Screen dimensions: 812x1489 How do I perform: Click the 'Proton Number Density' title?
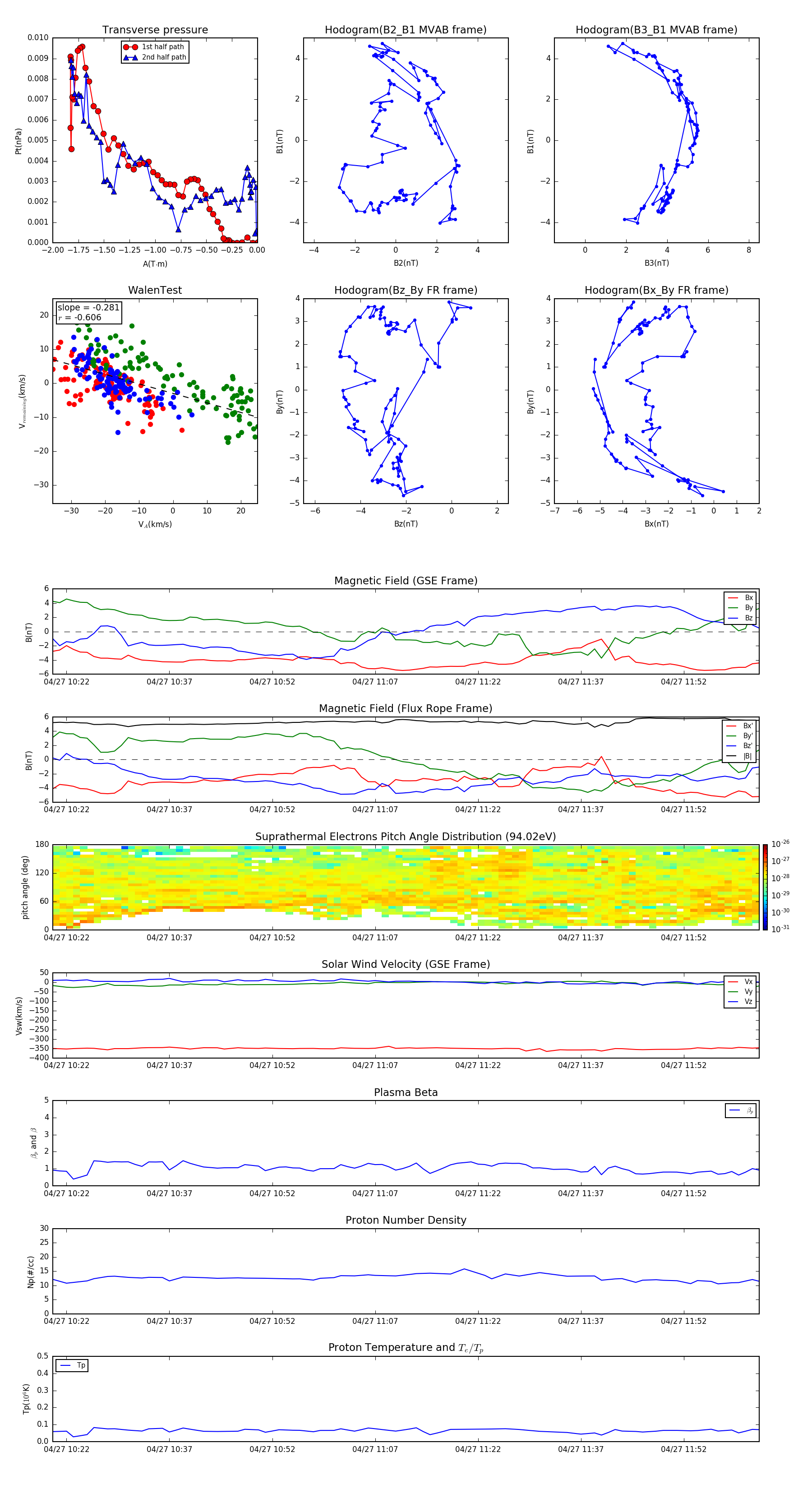406,1220
